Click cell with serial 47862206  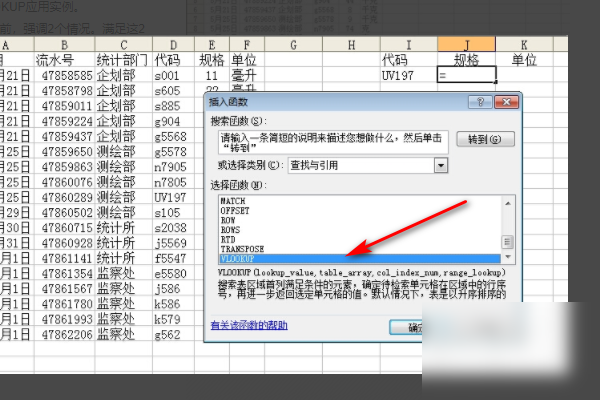(x=64, y=334)
